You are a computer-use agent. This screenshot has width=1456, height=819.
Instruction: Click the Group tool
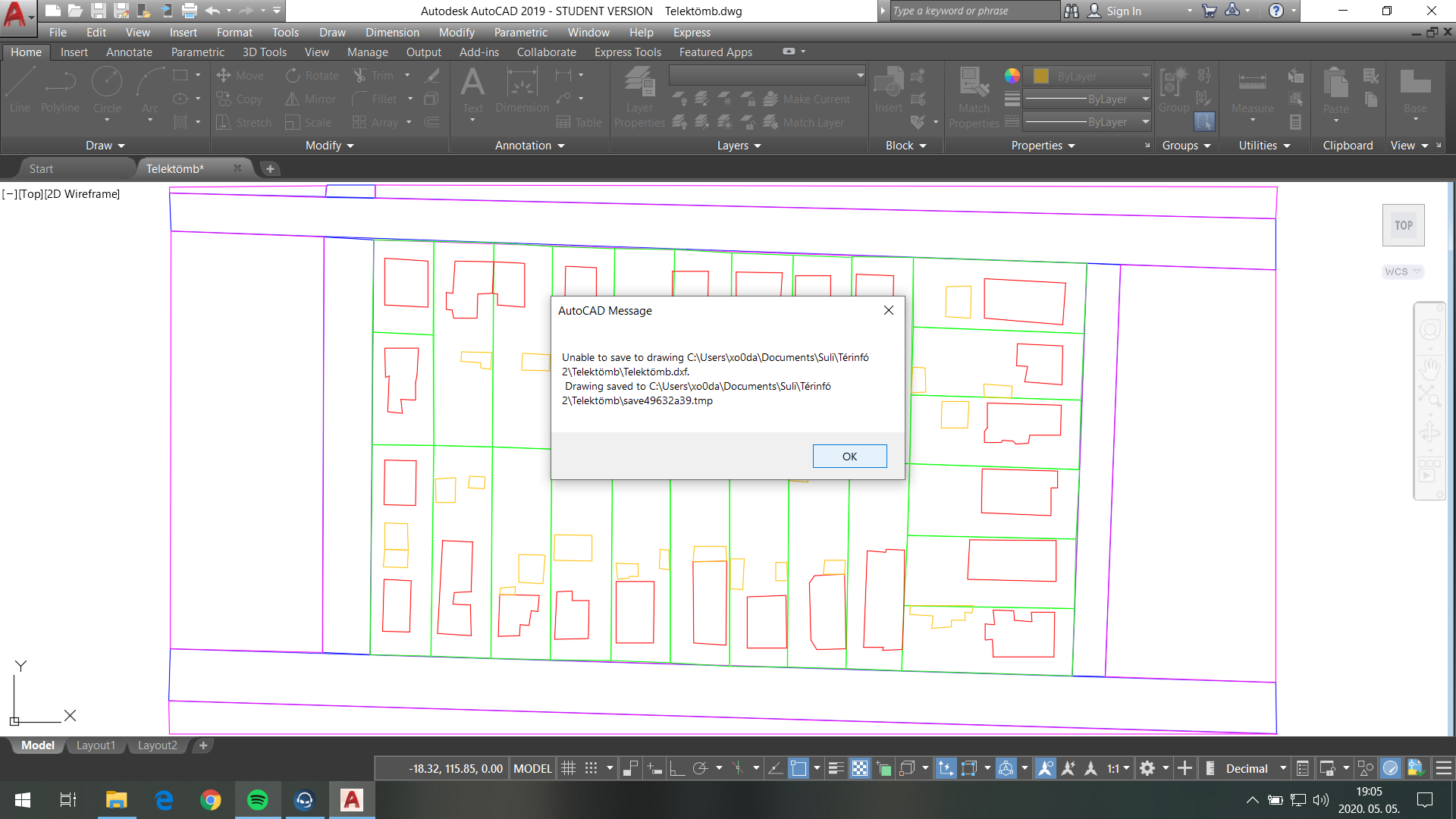[x=1173, y=90]
